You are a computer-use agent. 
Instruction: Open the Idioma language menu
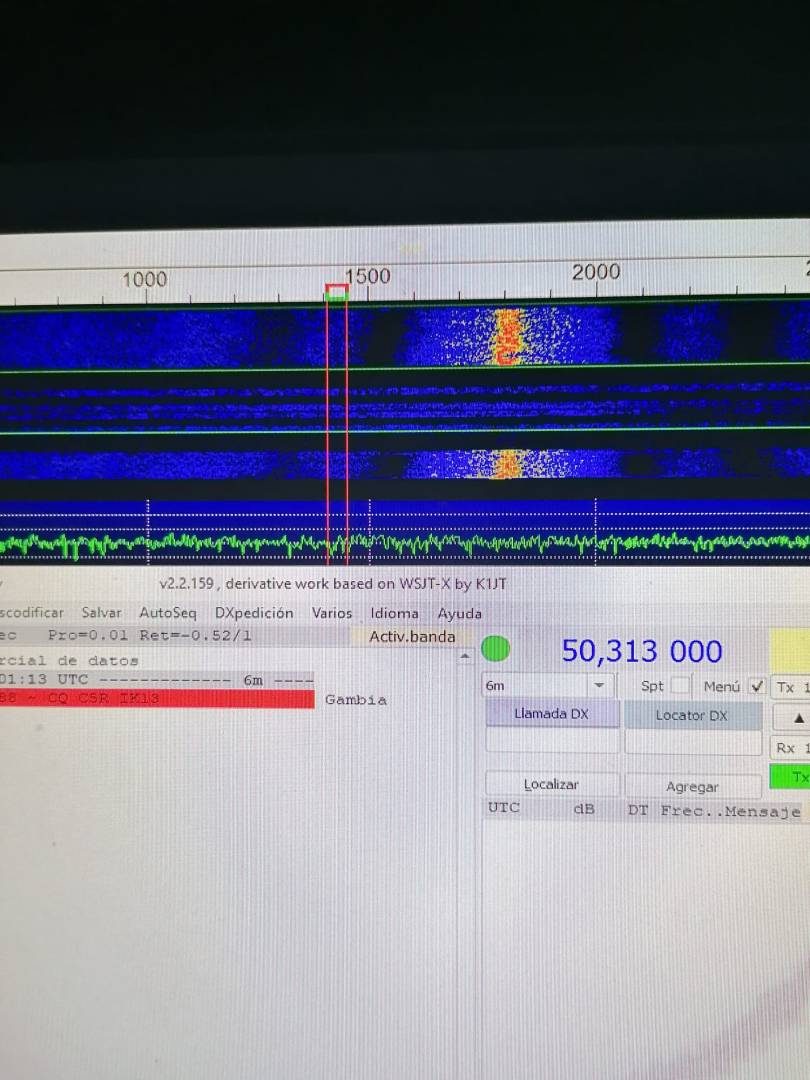[394, 613]
